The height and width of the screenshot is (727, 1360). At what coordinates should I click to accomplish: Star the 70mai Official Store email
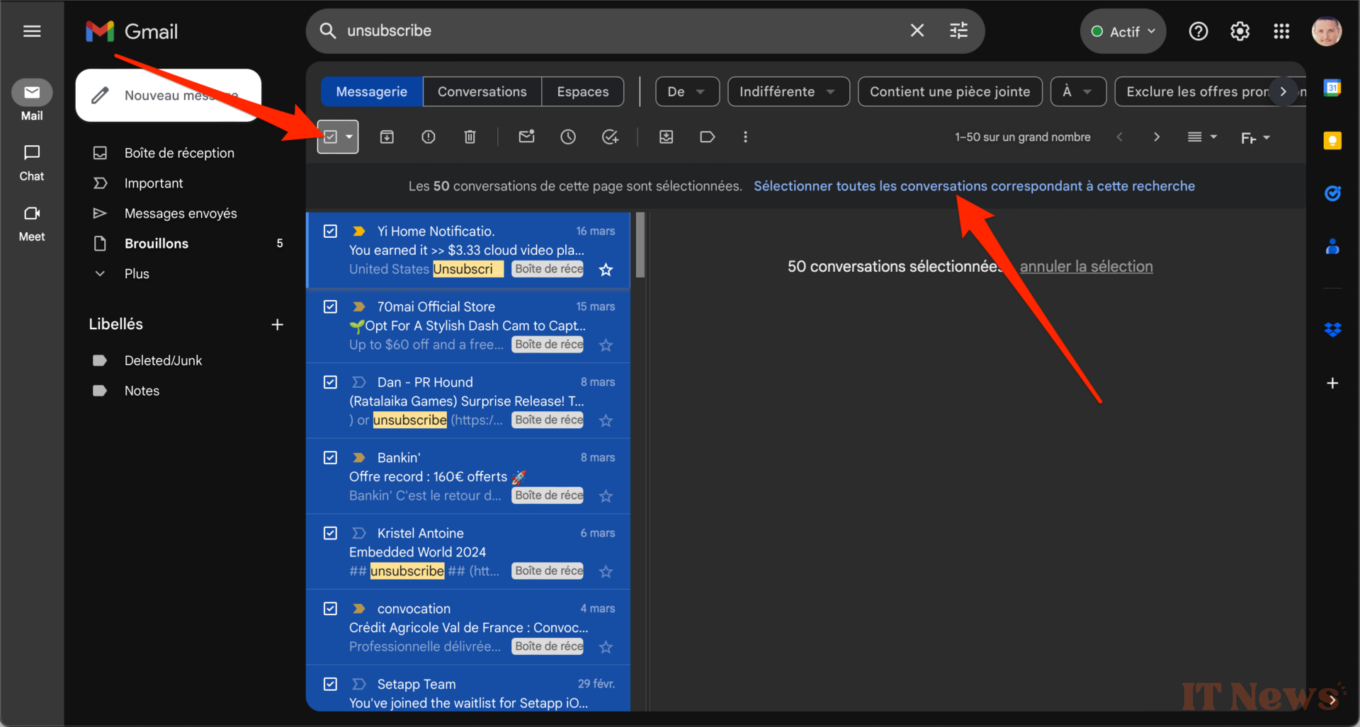(605, 345)
